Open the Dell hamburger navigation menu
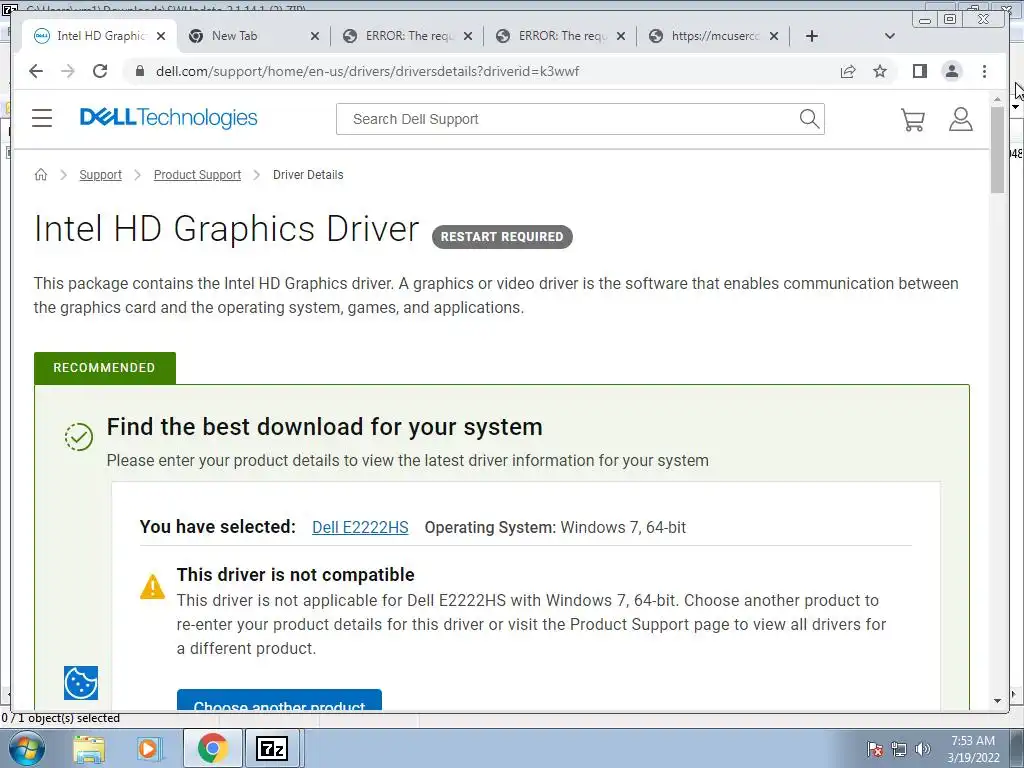The height and width of the screenshot is (768, 1024). pyautogui.click(x=42, y=118)
